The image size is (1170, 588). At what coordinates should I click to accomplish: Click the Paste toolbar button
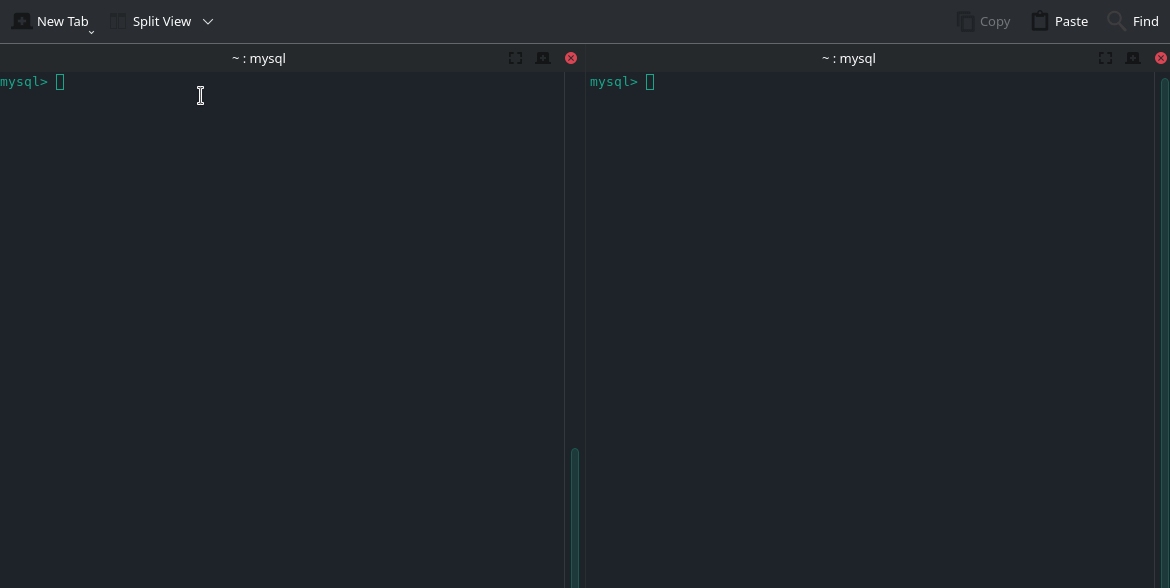coord(1060,22)
